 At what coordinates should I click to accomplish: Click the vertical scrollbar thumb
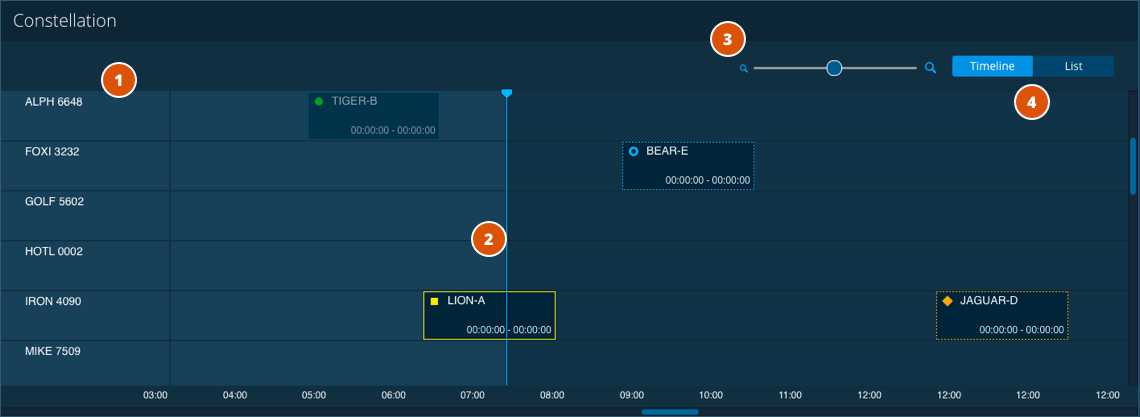(x=1133, y=166)
